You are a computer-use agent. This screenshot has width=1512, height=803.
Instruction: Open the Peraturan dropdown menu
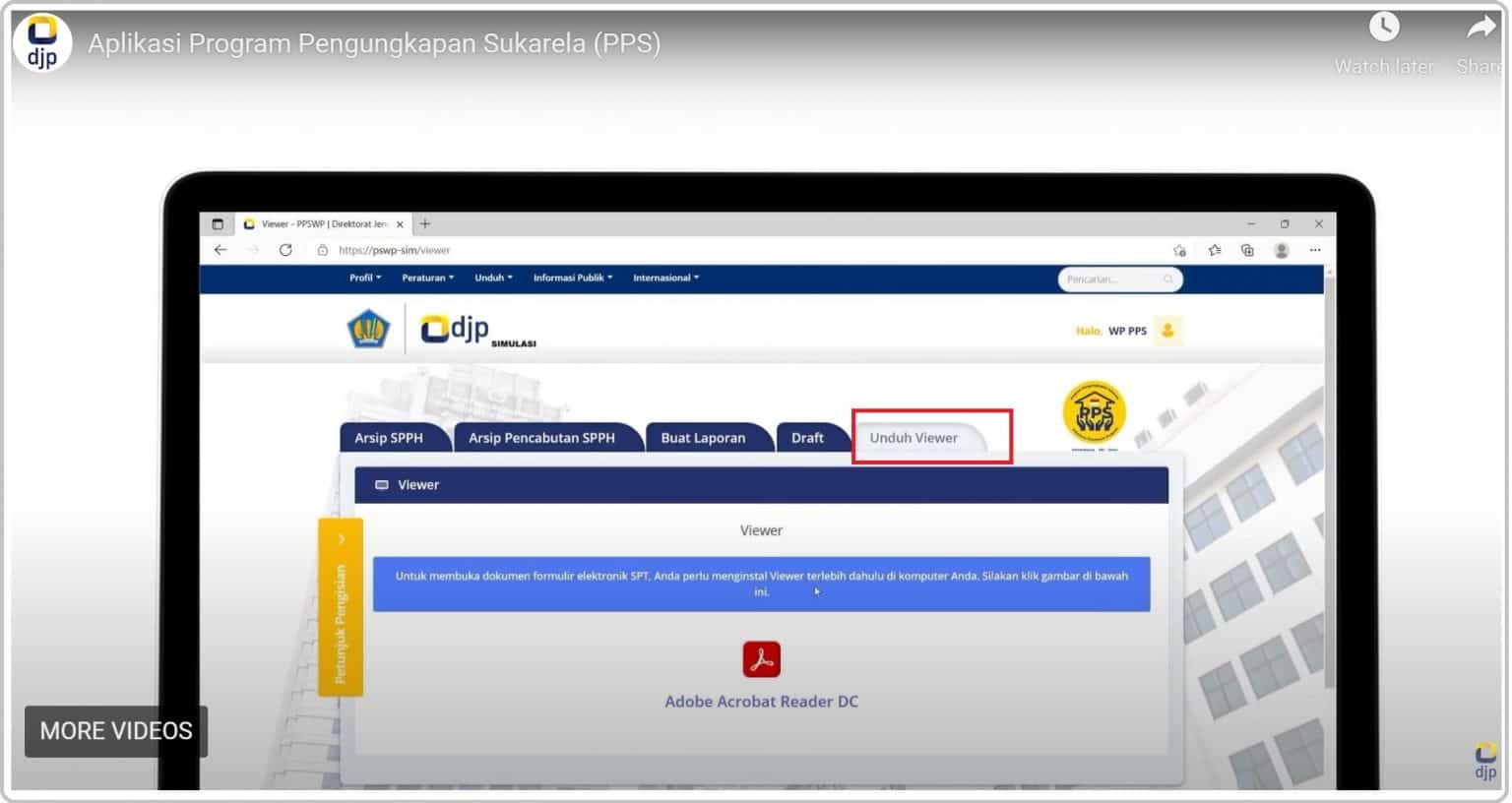(427, 278)
